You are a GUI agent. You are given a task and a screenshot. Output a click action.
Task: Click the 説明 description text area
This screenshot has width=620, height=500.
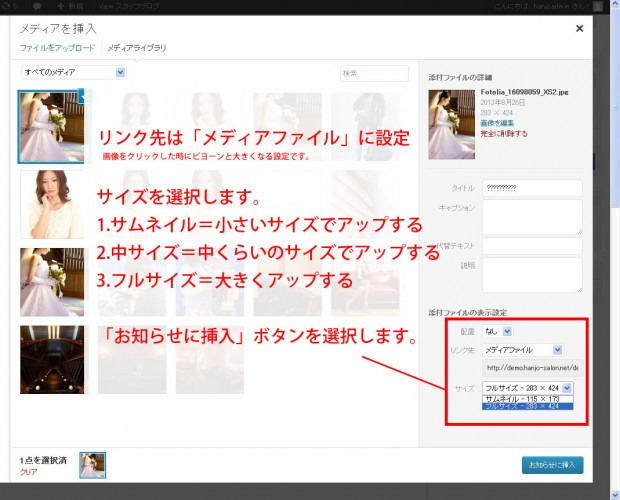(x=531, y=275)
